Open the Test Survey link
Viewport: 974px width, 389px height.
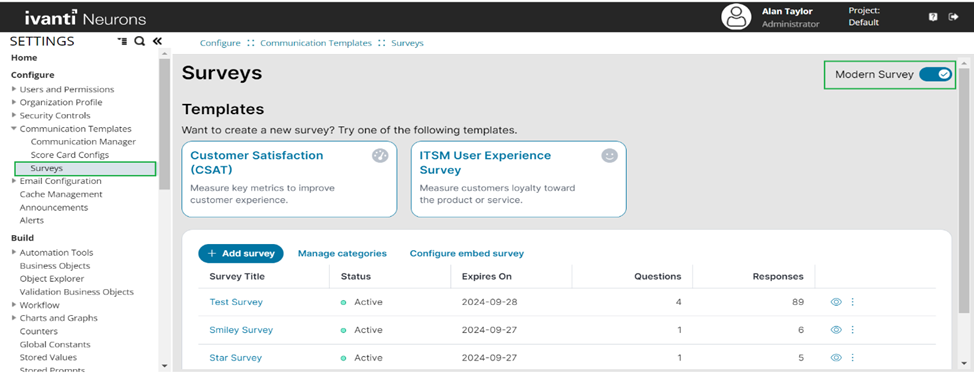point(236,302)
